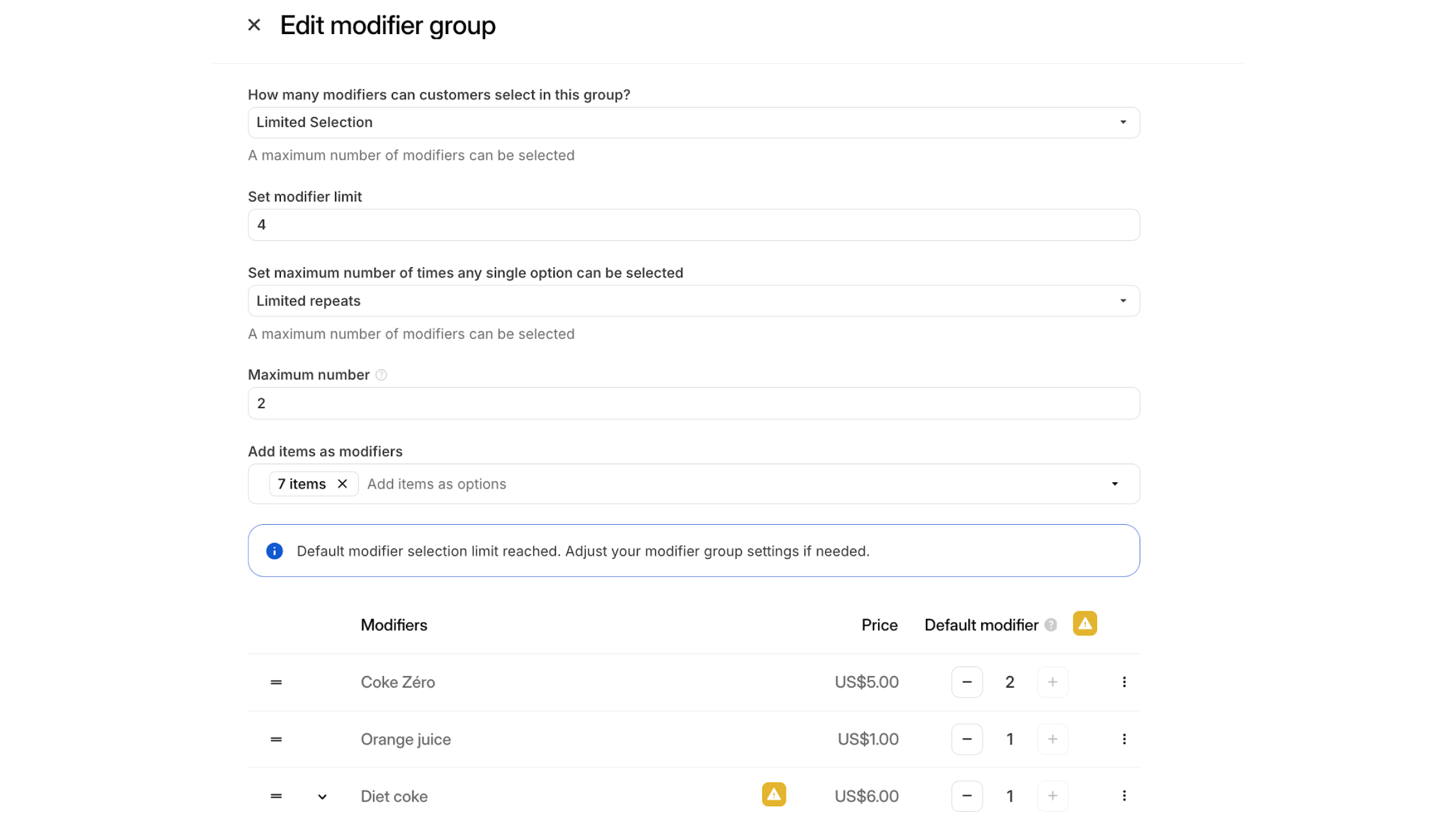Decrease Orange juice default quantity
The width and height of the screenshot is (1456, 821).
tap(967, 739)
